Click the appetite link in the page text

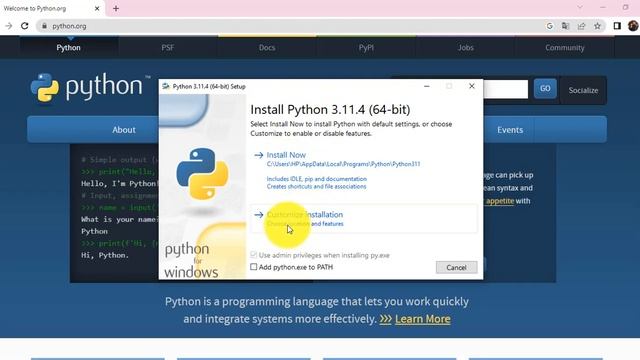(500, 201)
